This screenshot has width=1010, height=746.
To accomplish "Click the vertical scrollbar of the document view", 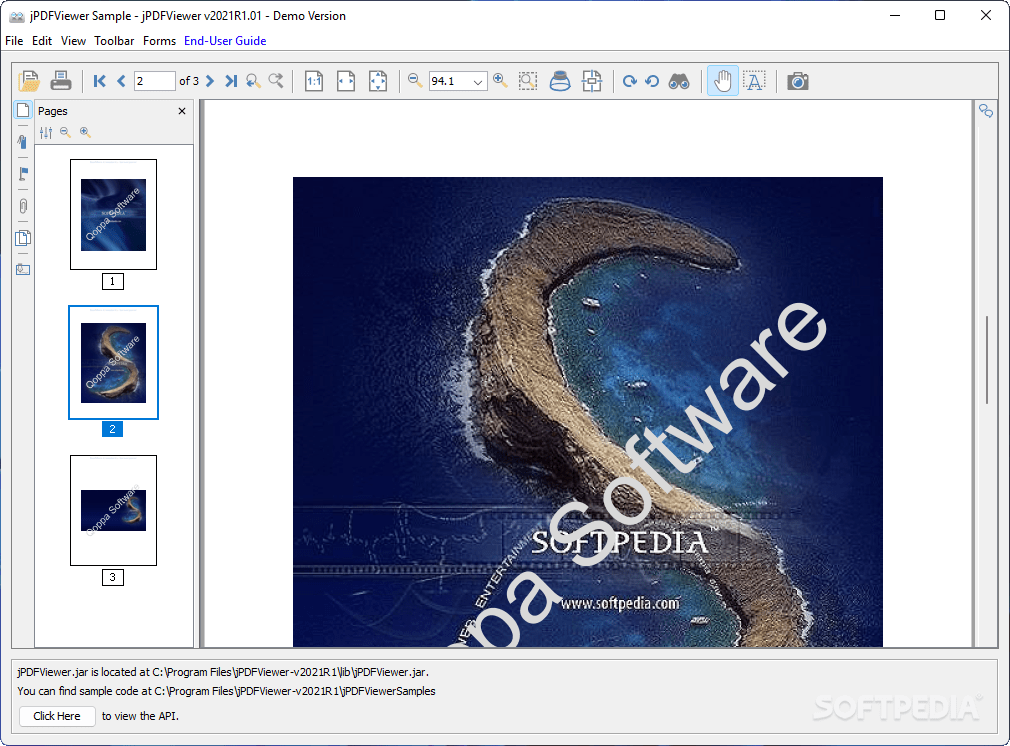I will (986, 360).
